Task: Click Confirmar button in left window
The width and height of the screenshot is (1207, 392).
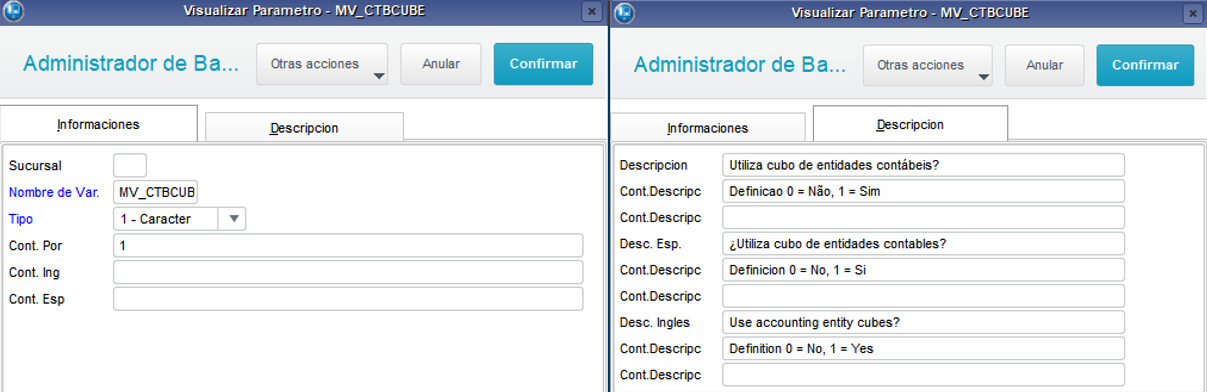Action: click(543, 64)
